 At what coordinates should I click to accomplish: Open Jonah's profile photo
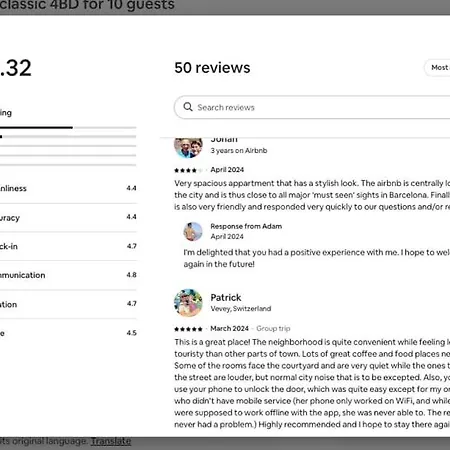[x=188, y=148]
